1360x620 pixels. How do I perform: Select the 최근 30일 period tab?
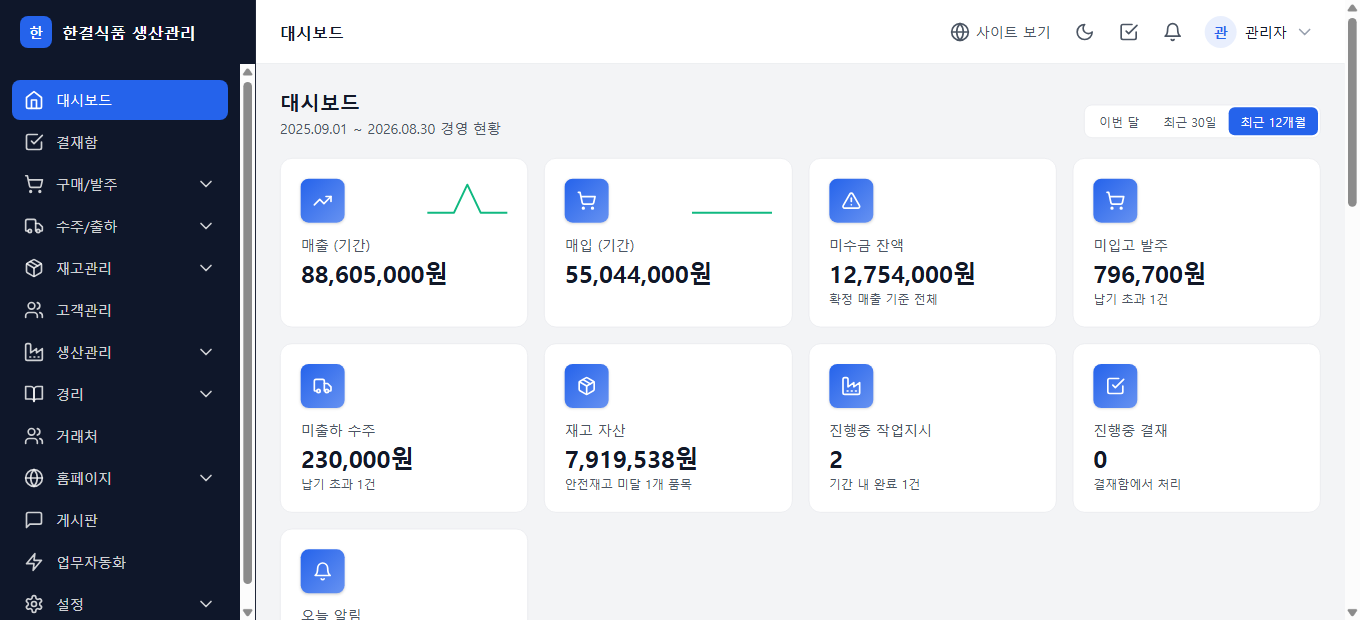(x=1190, y=122)
